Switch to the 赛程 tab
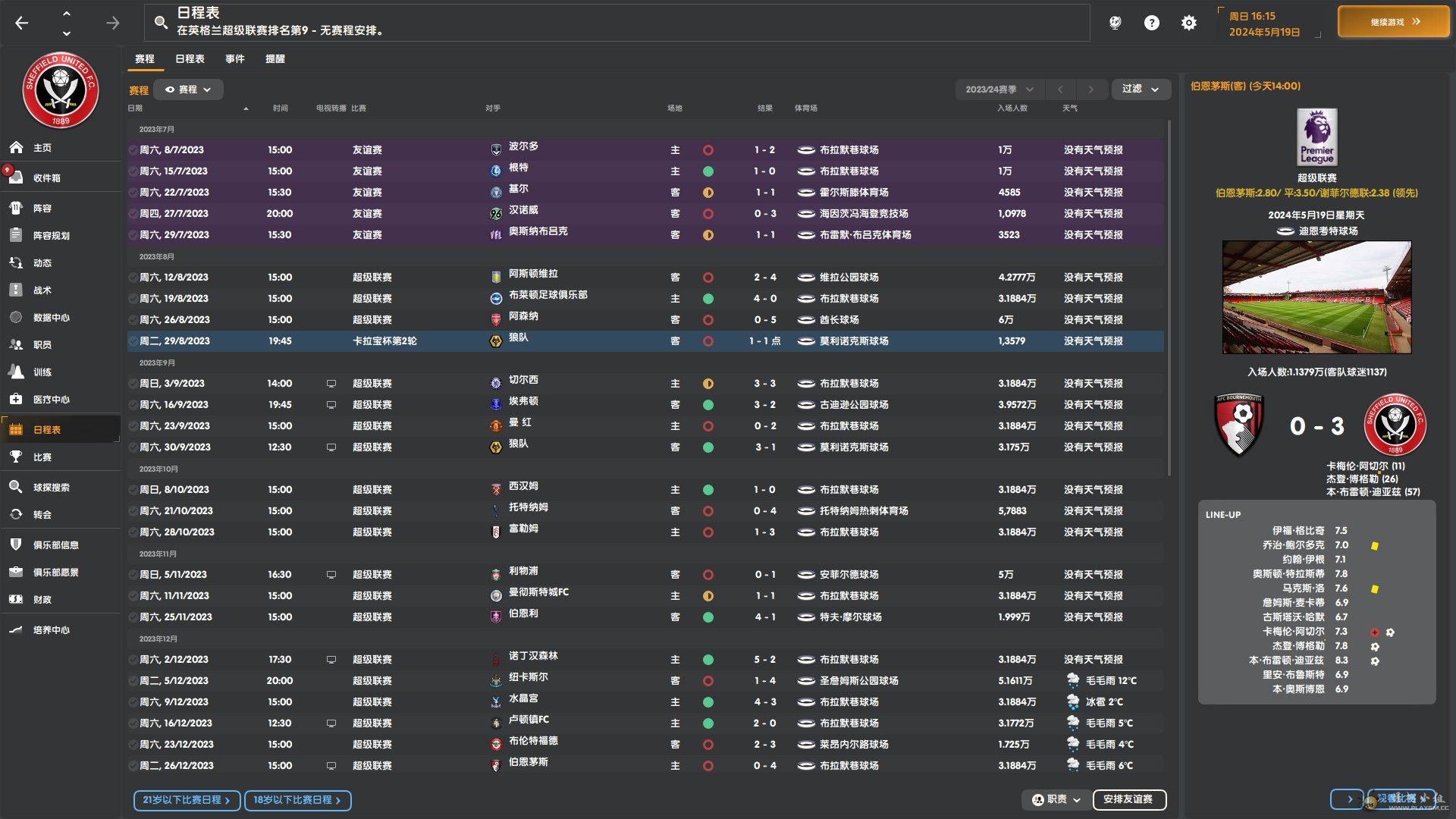This screenshot has height=819, width=1456. (x=145, y=59)
